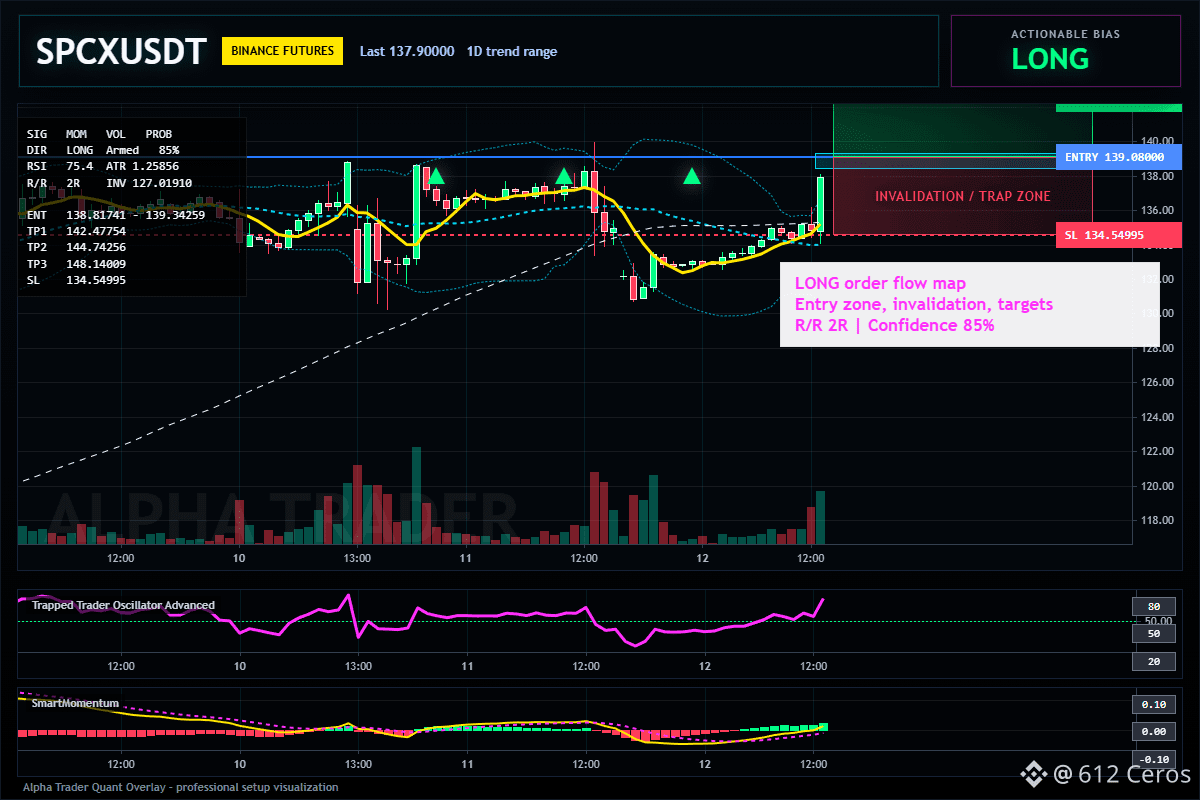1200x800 pixels.
Task: Click the TP1 142.47754 row
Action: pos(76,231)
